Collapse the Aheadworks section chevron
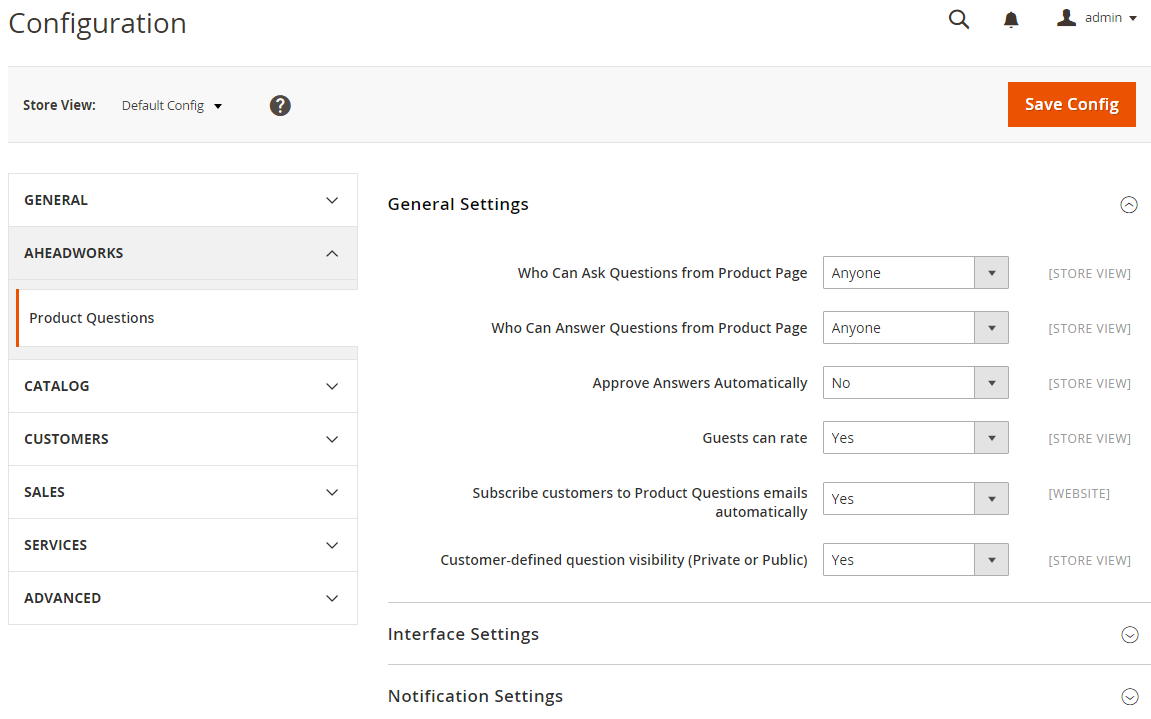This screenshot has height=719, width=1151. click(x=332, y=253)
